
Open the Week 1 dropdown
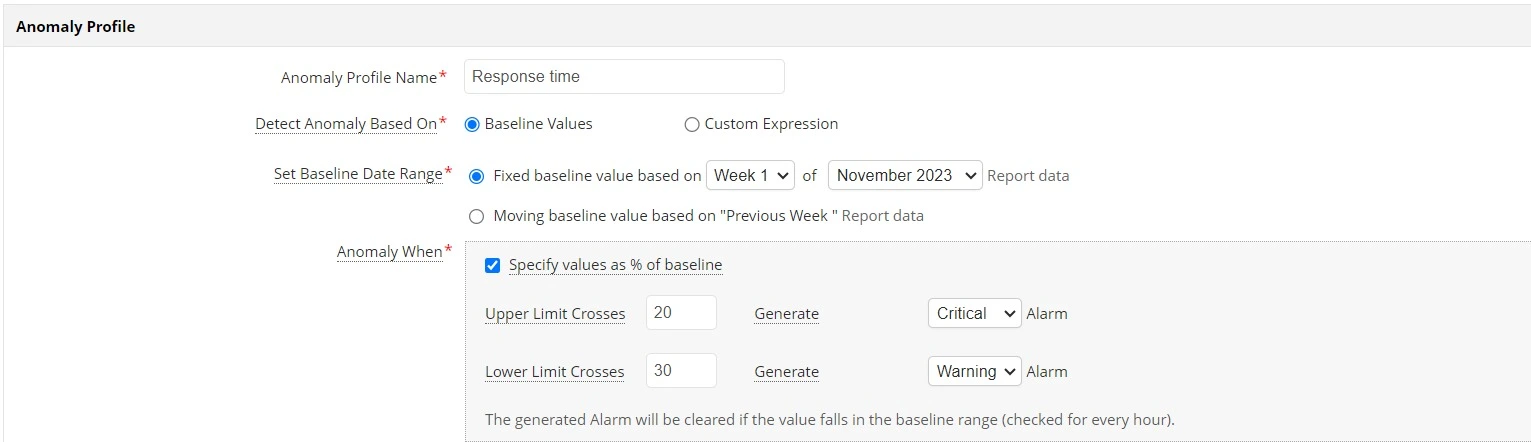pos(750,175)
